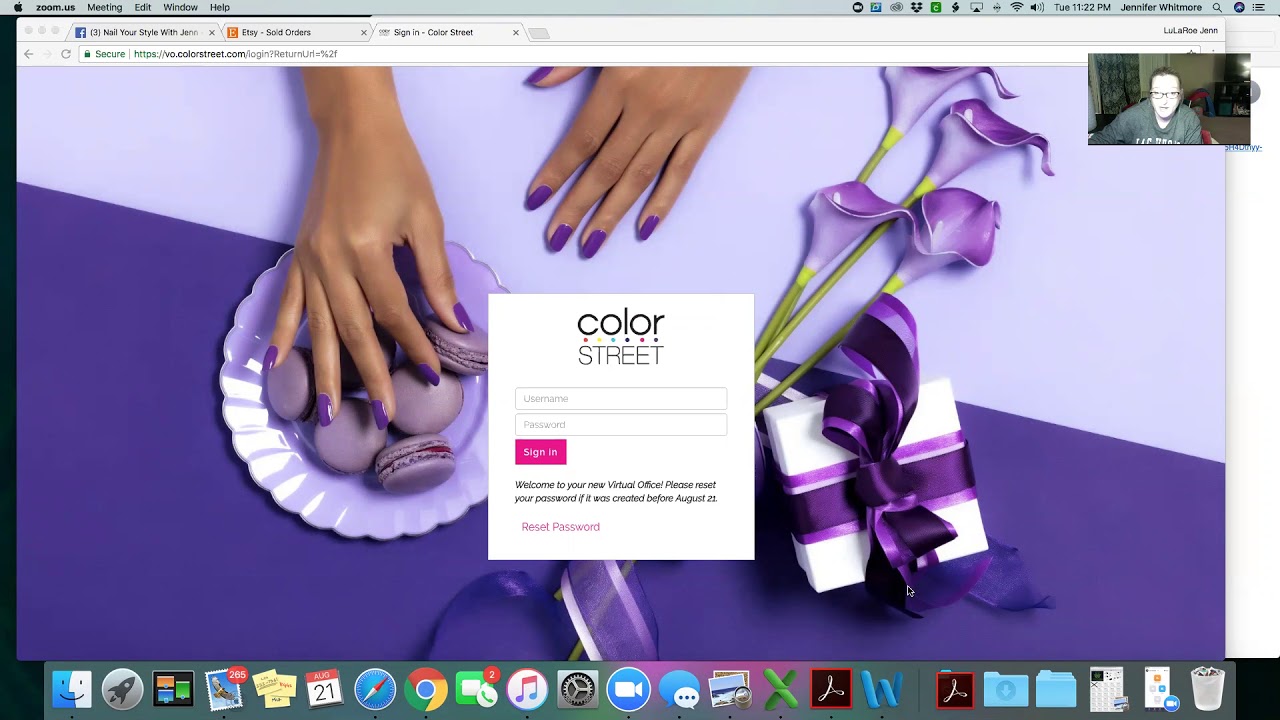Click the Tue 11:22 PM clock
This screenshot has width=1280, height=720.
click(1082, 7)
